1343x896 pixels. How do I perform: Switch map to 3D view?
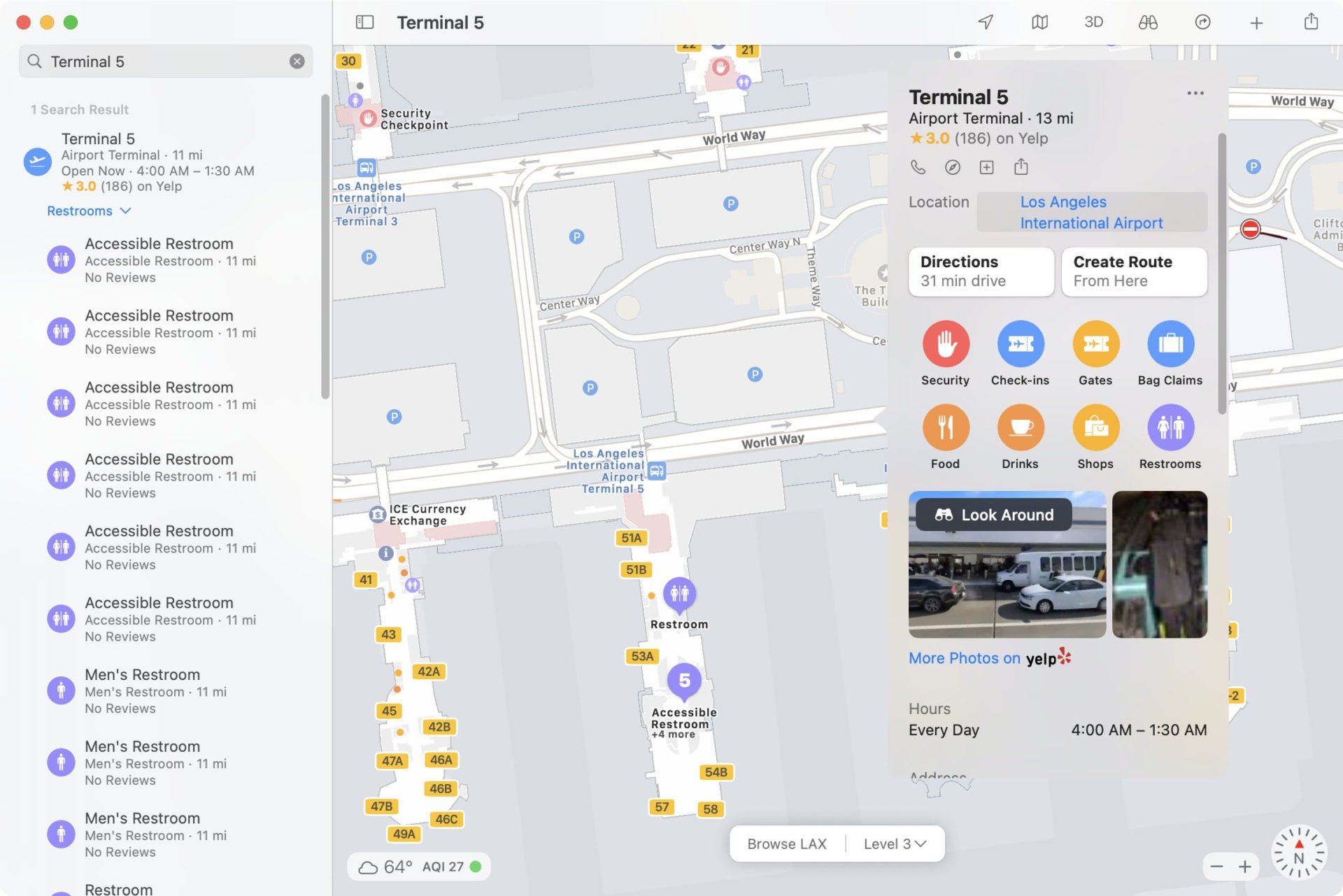click(1093, 22)
